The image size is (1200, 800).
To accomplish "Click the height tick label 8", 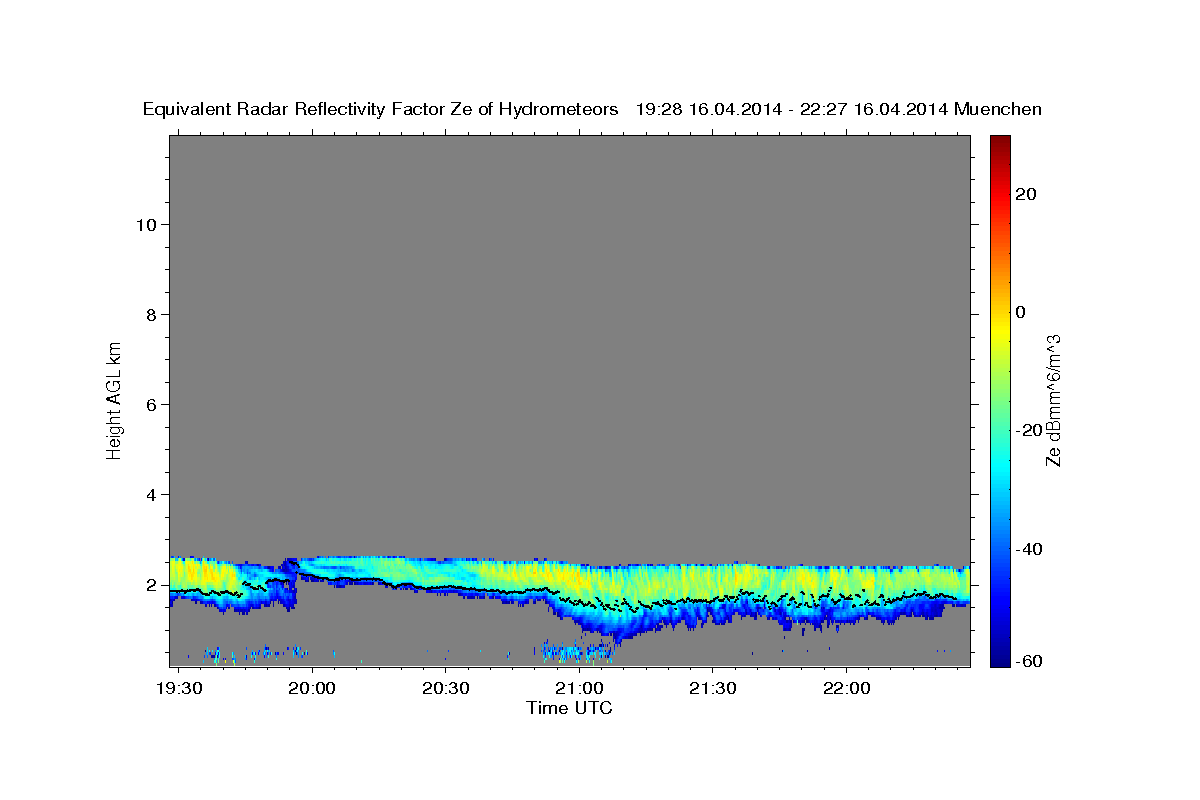I will [149, 314].
